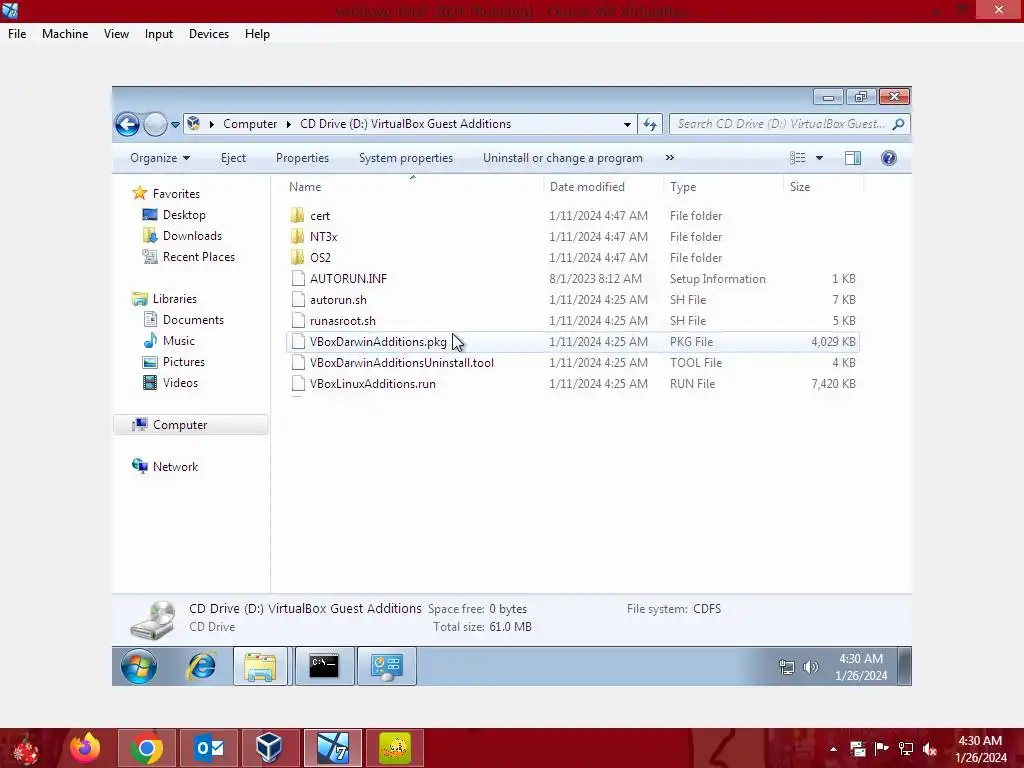Open Explorer Help icon

889,157
